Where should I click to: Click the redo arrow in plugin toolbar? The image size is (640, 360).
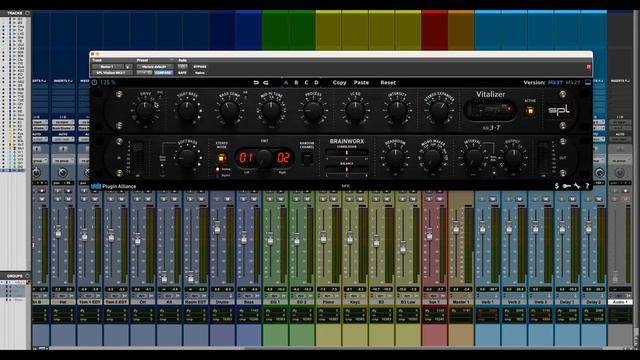pyautogui.click(x=266, y=82)
